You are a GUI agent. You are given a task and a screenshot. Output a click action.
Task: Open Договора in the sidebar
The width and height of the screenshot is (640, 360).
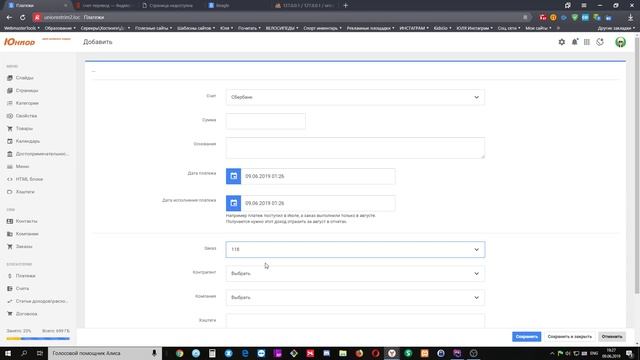(x=26, y=314)
